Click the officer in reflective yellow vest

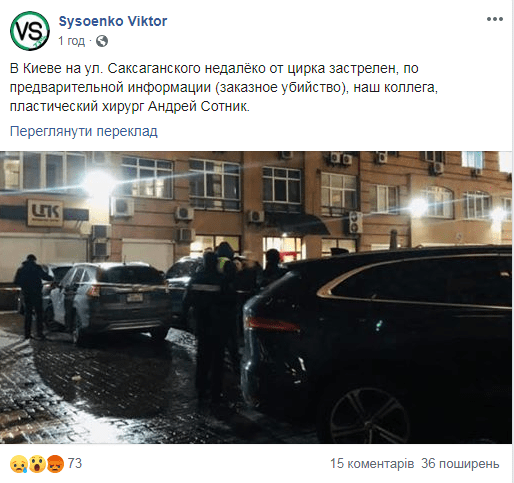click(224, 263)
